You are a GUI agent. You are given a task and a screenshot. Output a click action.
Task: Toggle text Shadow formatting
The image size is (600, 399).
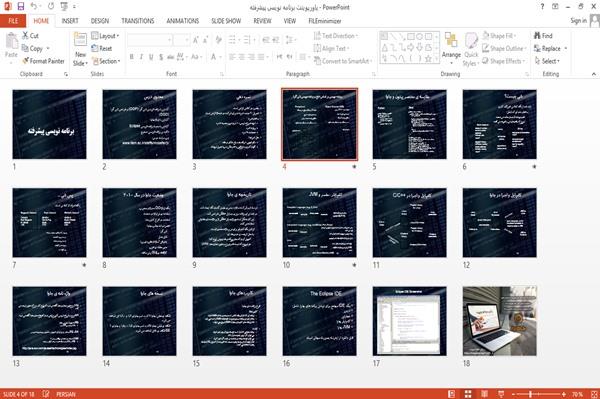click(x=161, y=57)
